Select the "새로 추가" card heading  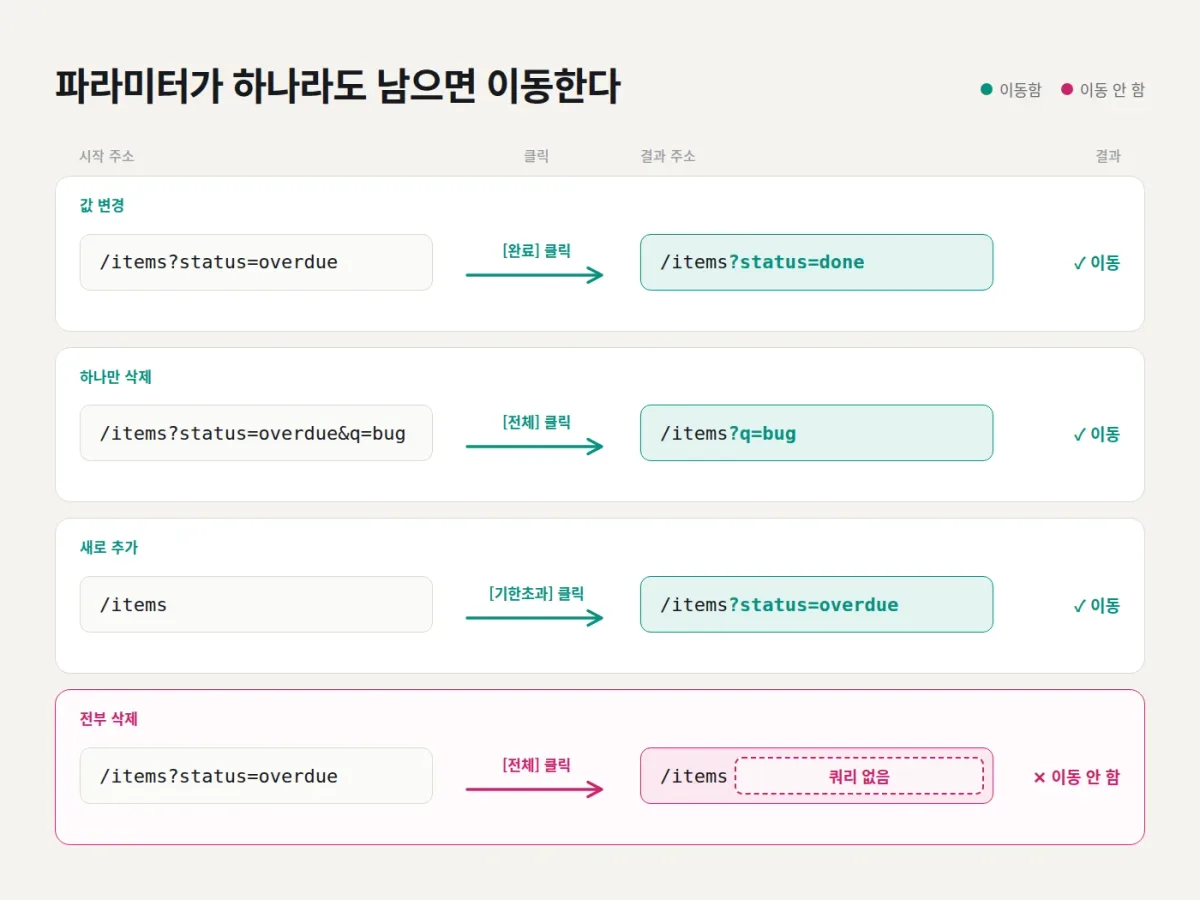coord(109,548)
